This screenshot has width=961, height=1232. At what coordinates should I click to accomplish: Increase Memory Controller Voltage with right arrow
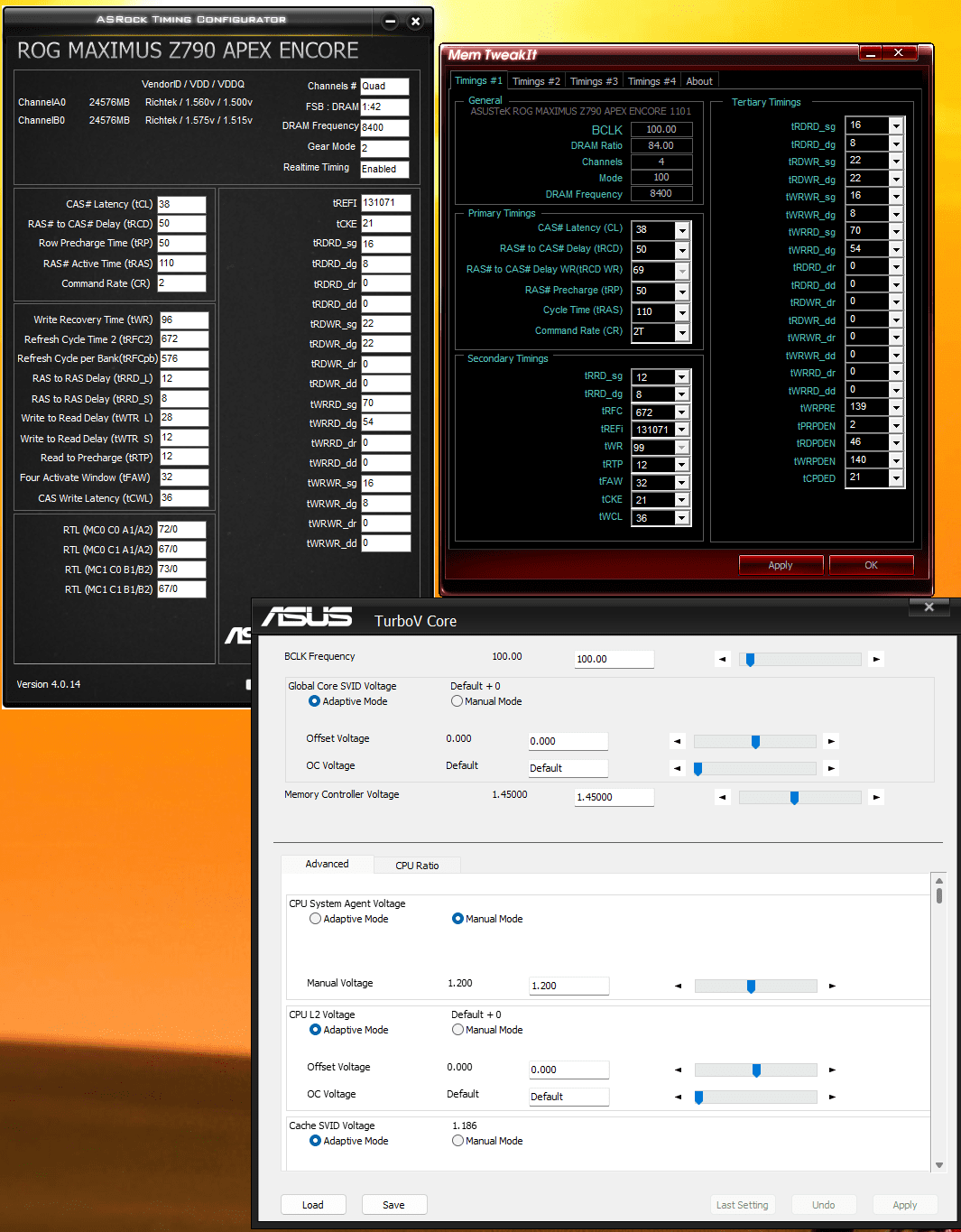876,798
